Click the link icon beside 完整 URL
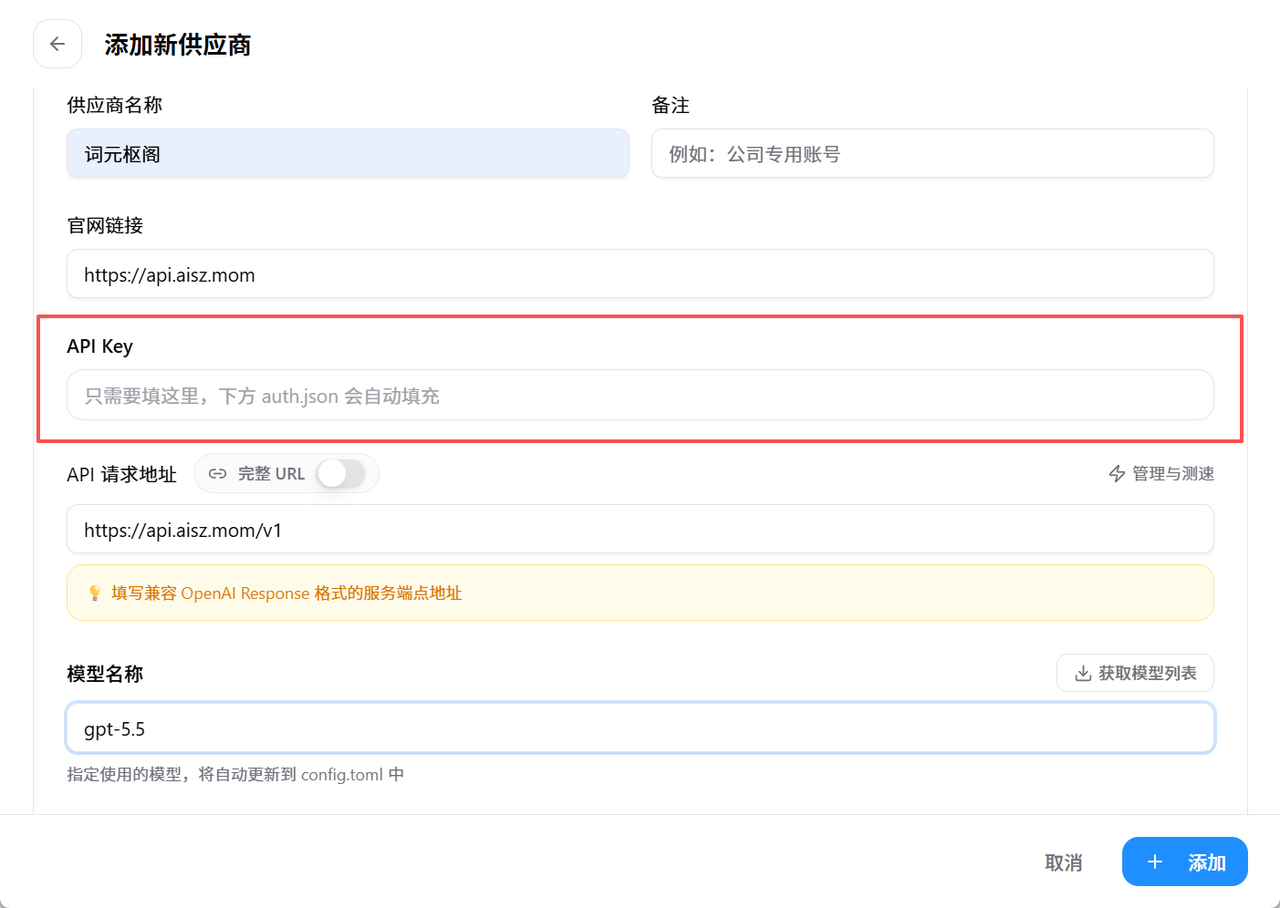Viewport: 1280px width, 908px height. (x=217, y=474)
